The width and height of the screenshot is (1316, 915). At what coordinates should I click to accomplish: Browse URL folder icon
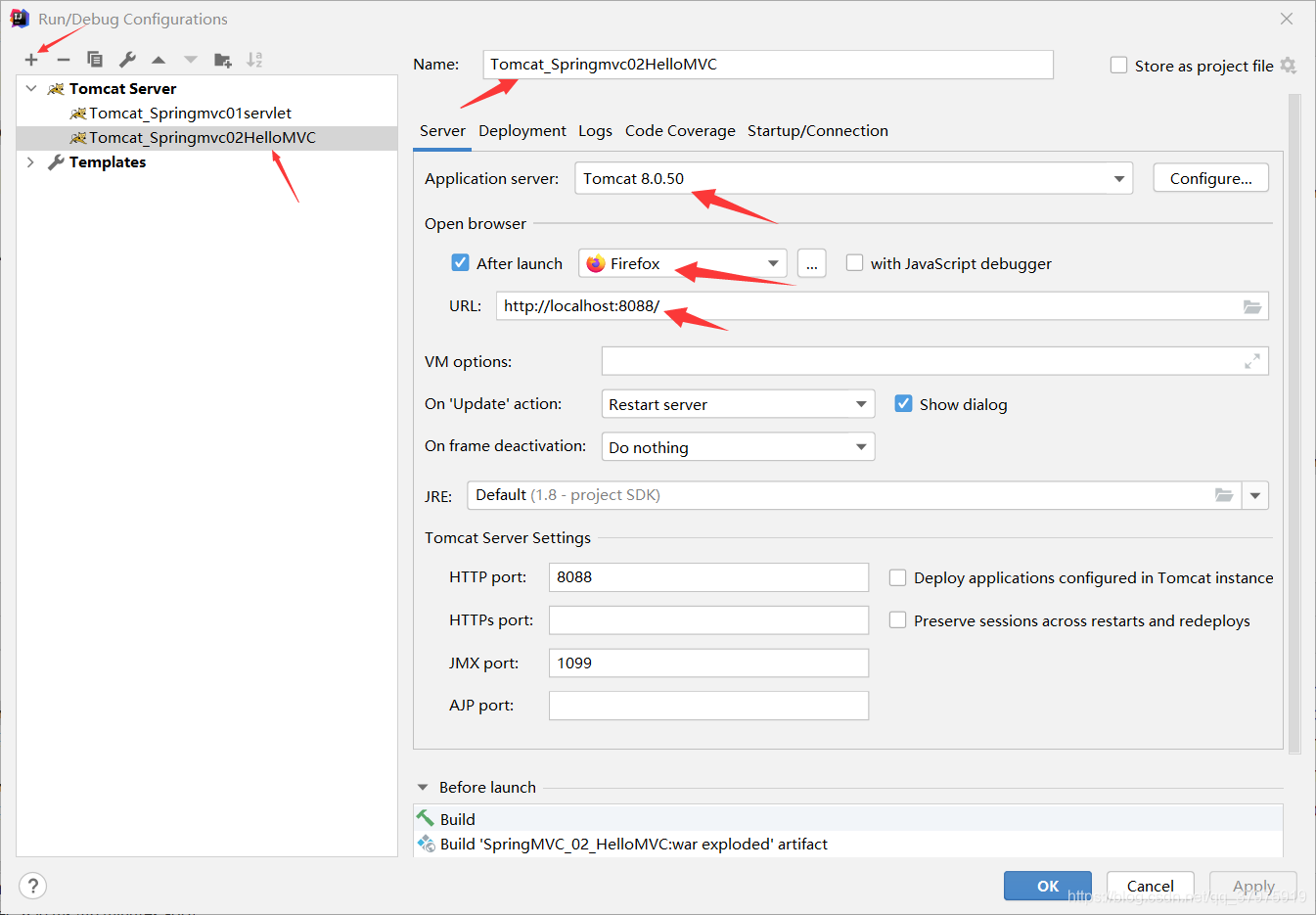coord(1252,306)
